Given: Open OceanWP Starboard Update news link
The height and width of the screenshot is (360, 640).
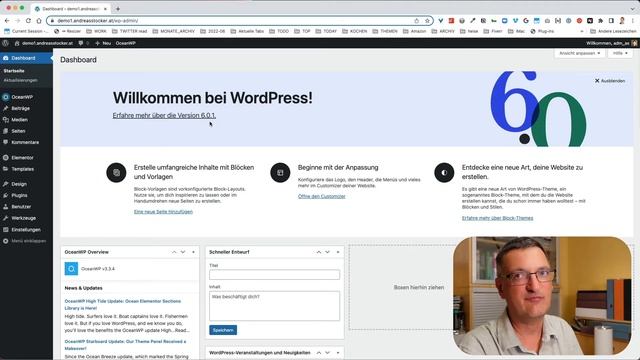Looking at the screenshot, I should [125, 345].
